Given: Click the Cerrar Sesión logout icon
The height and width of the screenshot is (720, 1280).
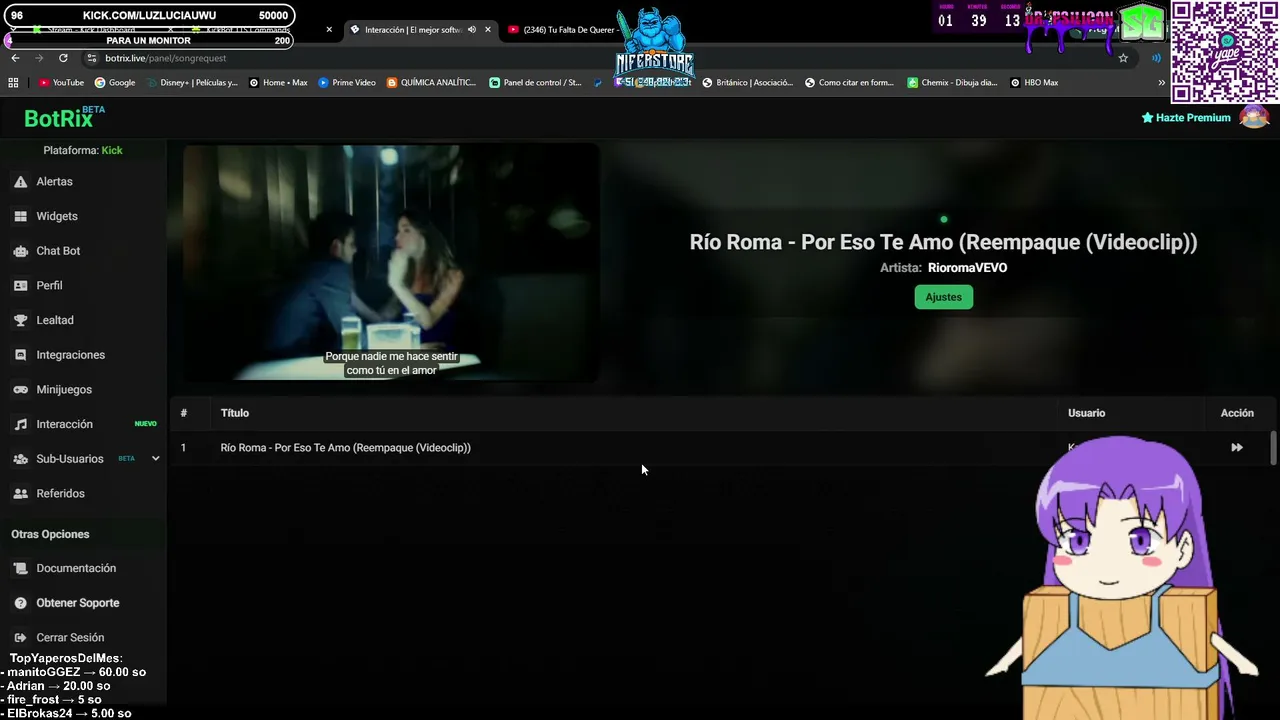Looking at the screenshot, I should tap(20, 638).
